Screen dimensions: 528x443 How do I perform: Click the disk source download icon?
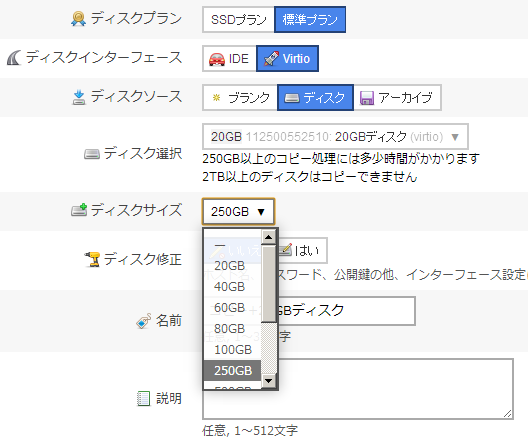point(79,97)
